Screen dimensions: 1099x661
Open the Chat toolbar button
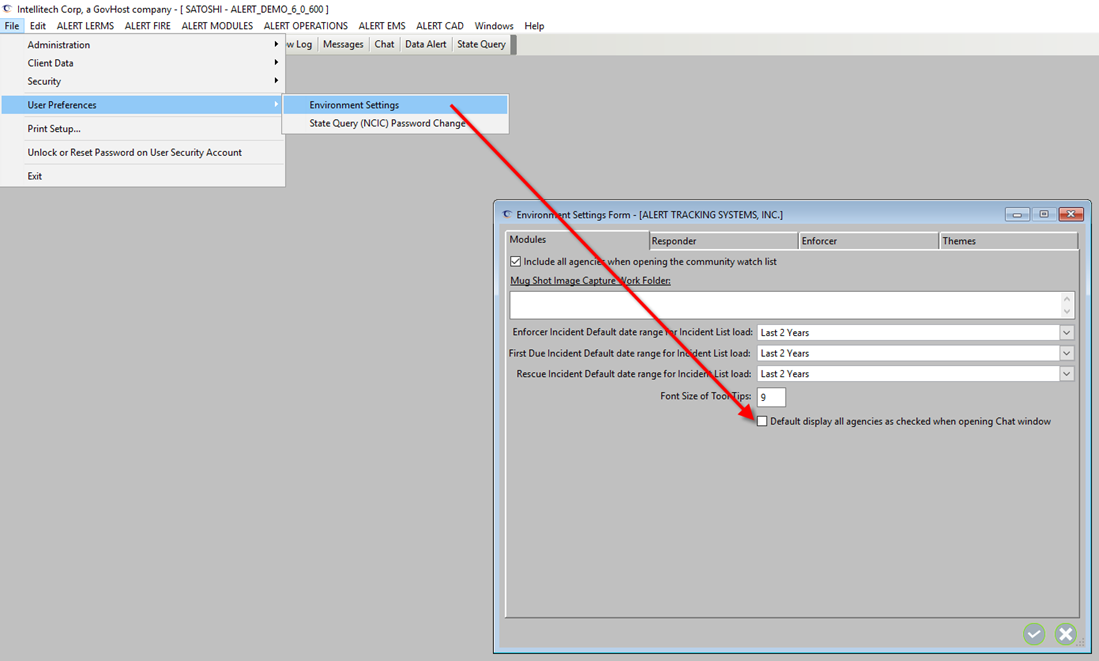point(384,44)
